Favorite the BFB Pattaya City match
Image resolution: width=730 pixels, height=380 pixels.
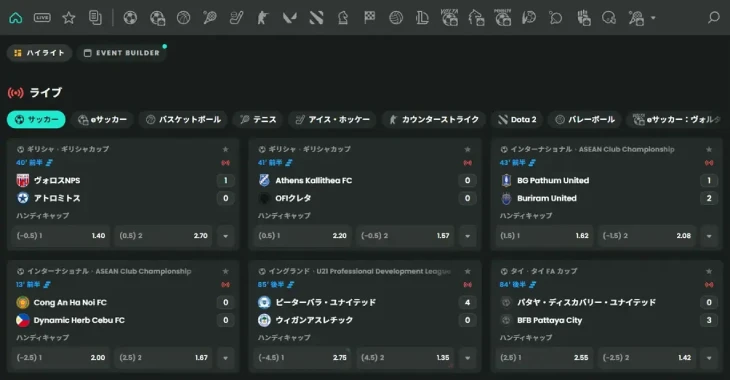(709, 271)
